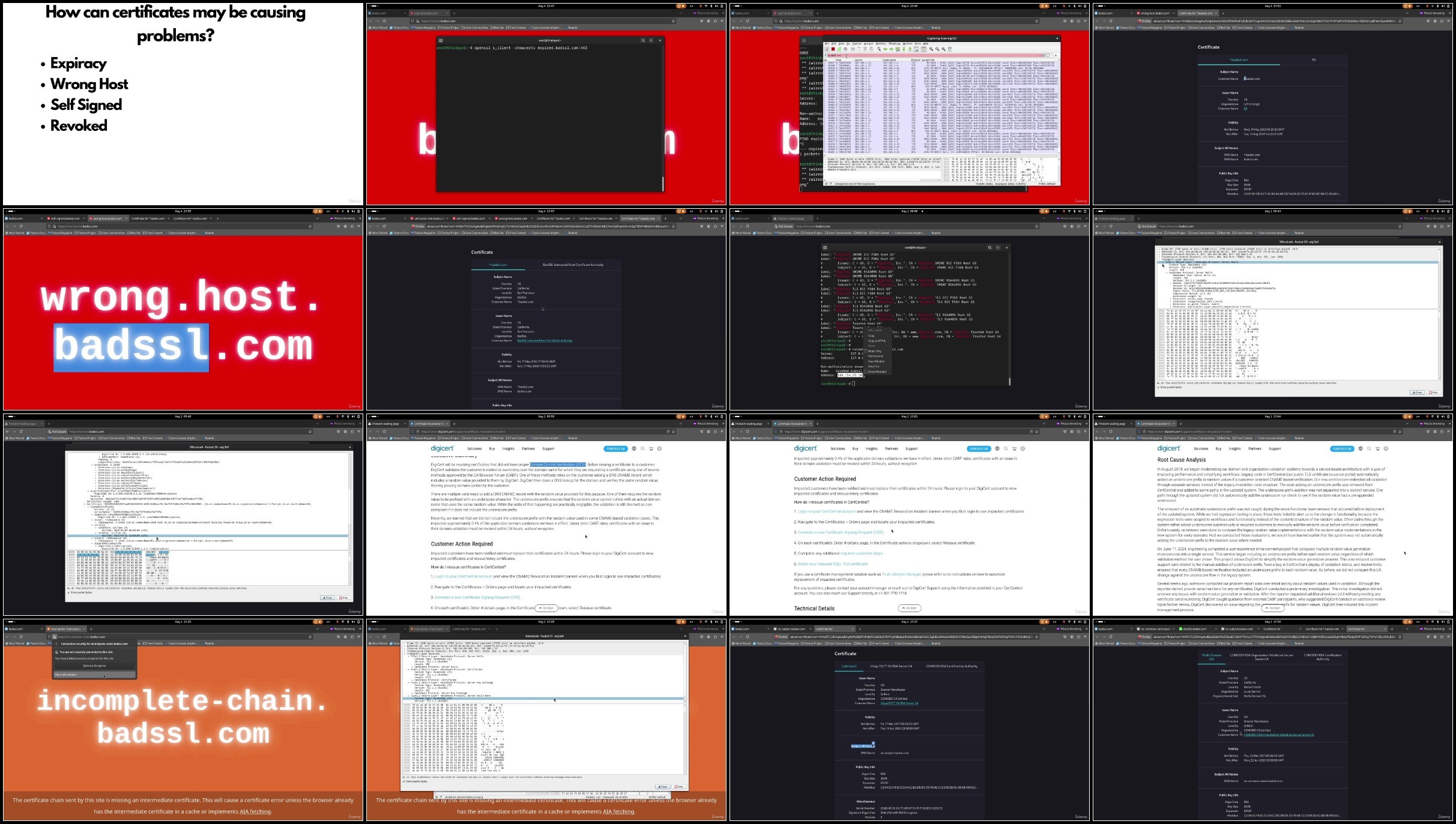Click pink ip.addr display filter field in Wireshark
The image size is (1456, 824).
click(x=937, y=55)
